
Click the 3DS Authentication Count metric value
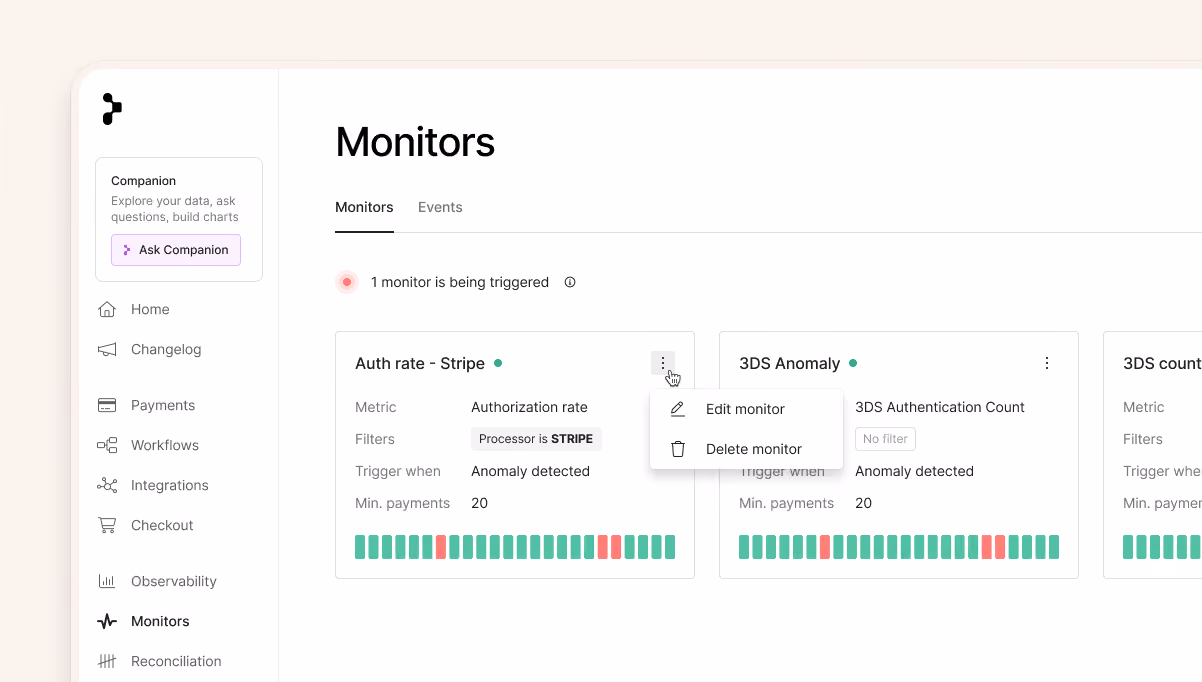[940, 407]
